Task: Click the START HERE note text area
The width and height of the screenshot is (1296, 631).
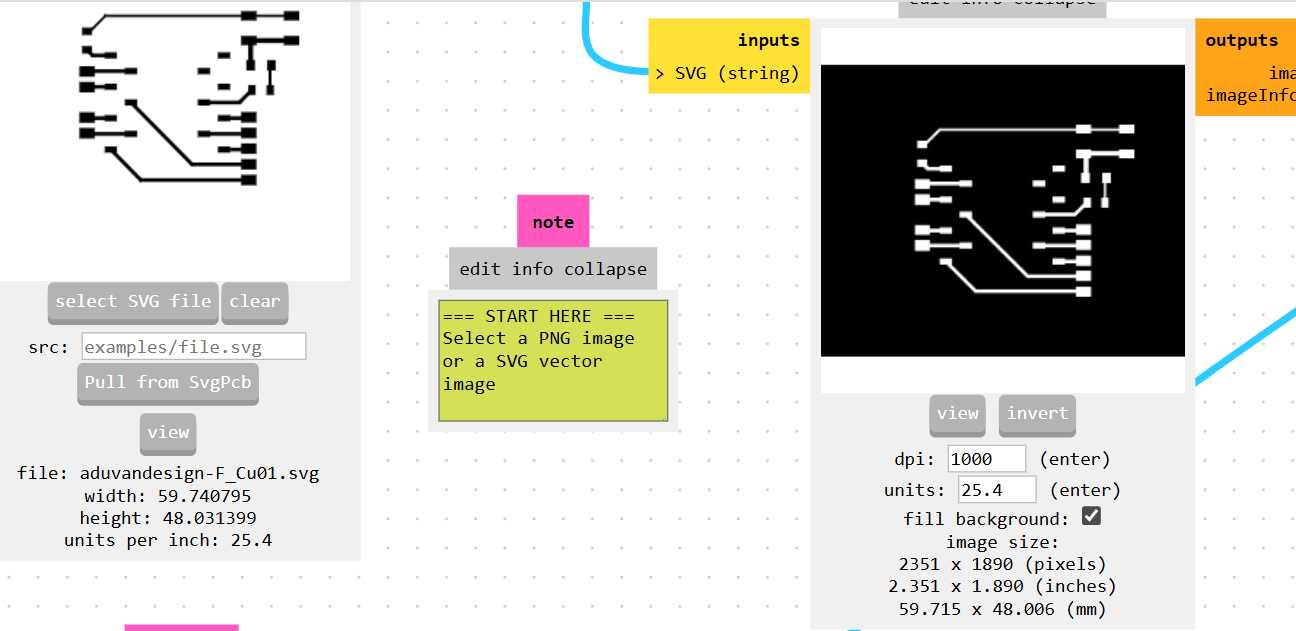Action: [x=553, y=361]
